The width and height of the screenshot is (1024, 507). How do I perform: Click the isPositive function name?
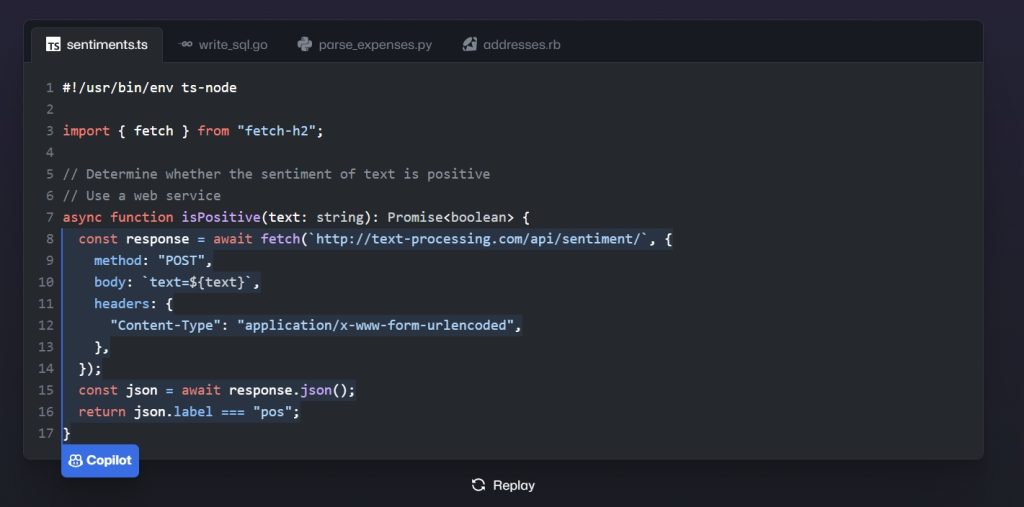[221, 217]
